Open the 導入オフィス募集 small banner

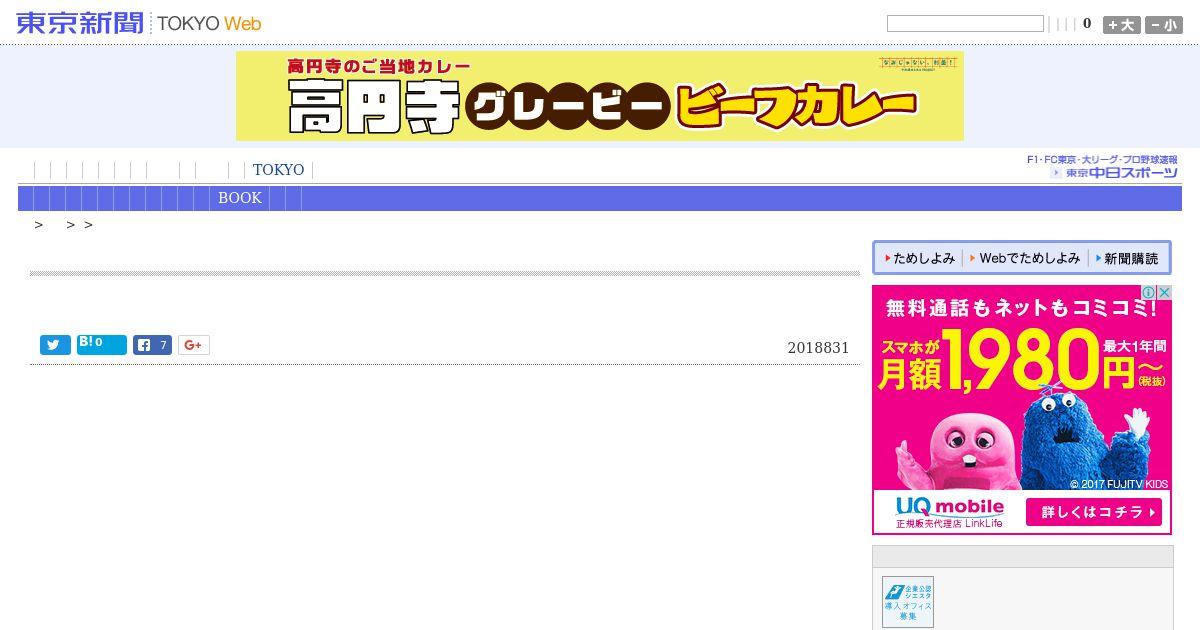pyautogui.click(x=908, y=602)
